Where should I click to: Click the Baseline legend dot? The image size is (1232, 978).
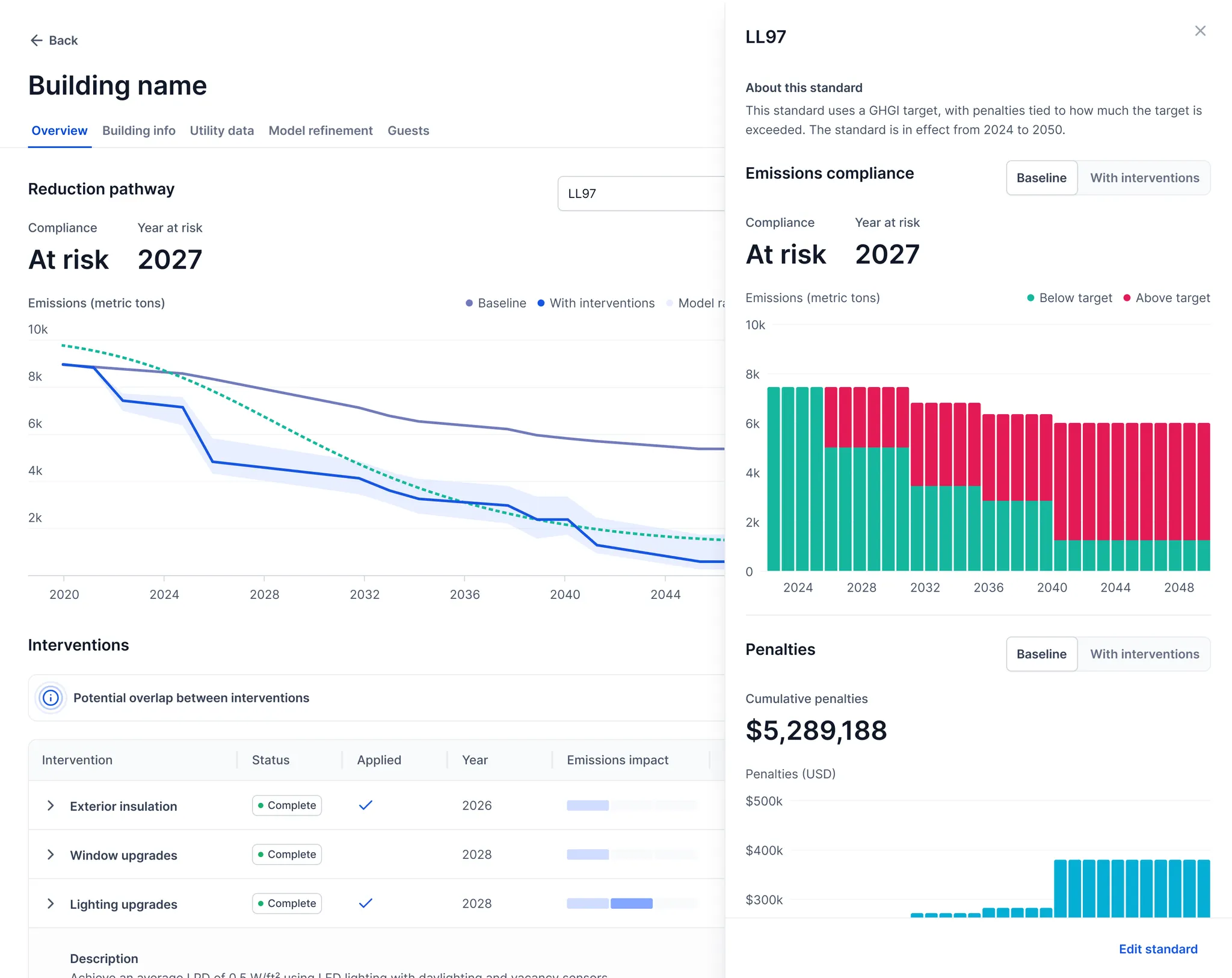469,303
